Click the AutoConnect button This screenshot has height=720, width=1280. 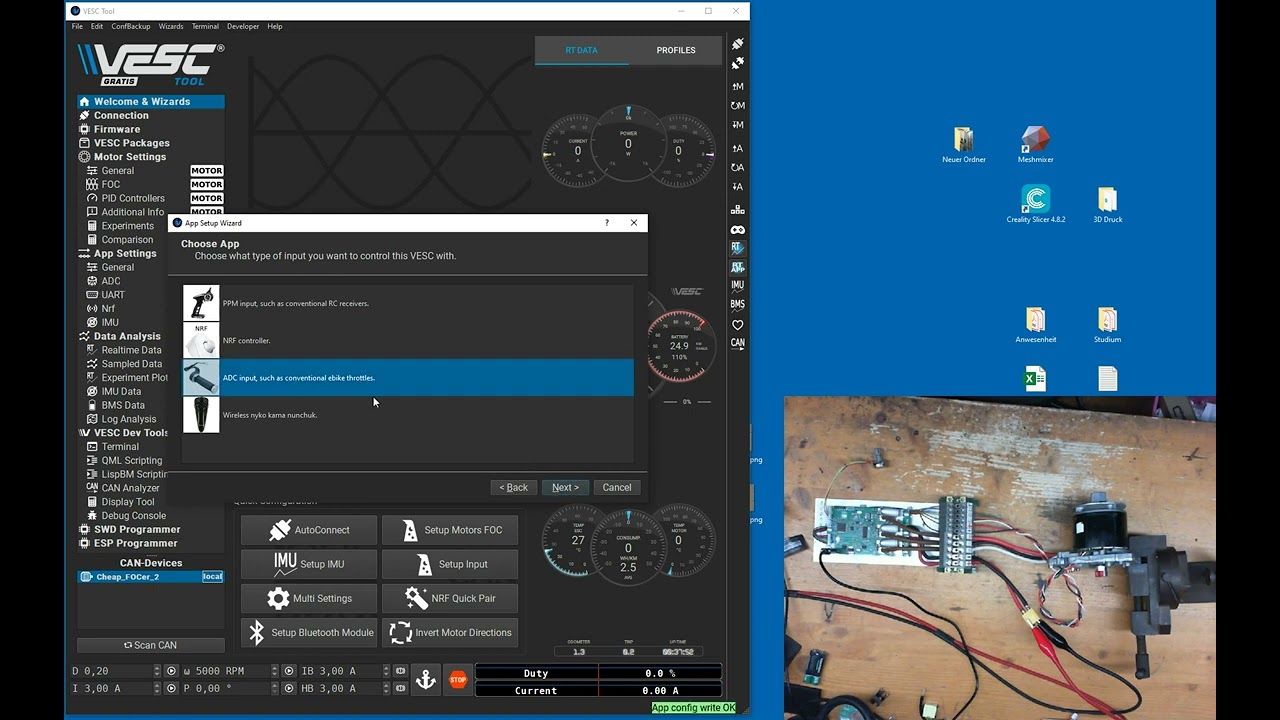pyautogui.click(x=309, y=530)
